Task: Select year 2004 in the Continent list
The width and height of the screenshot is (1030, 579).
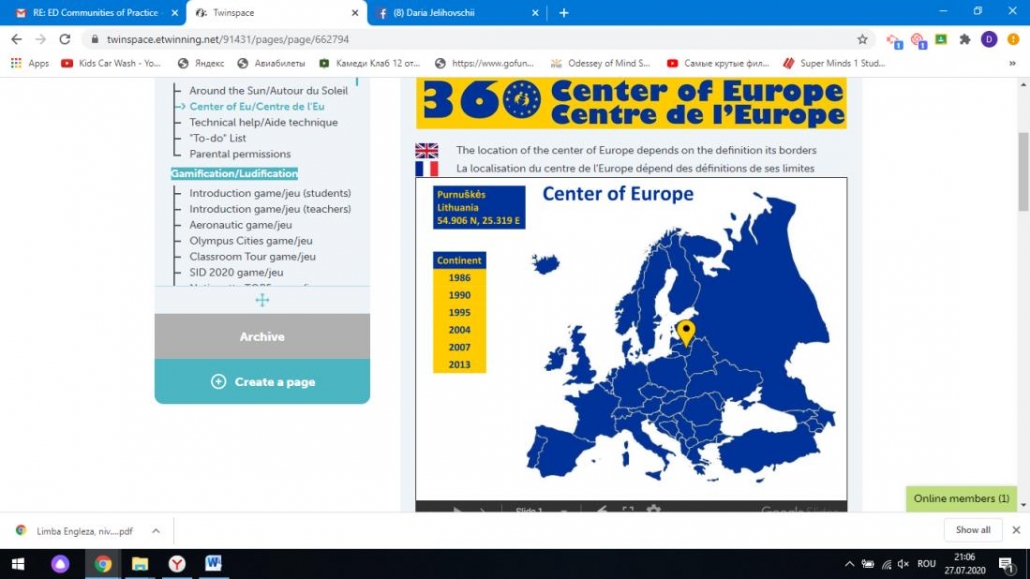Action: click(x=459, y=330)
